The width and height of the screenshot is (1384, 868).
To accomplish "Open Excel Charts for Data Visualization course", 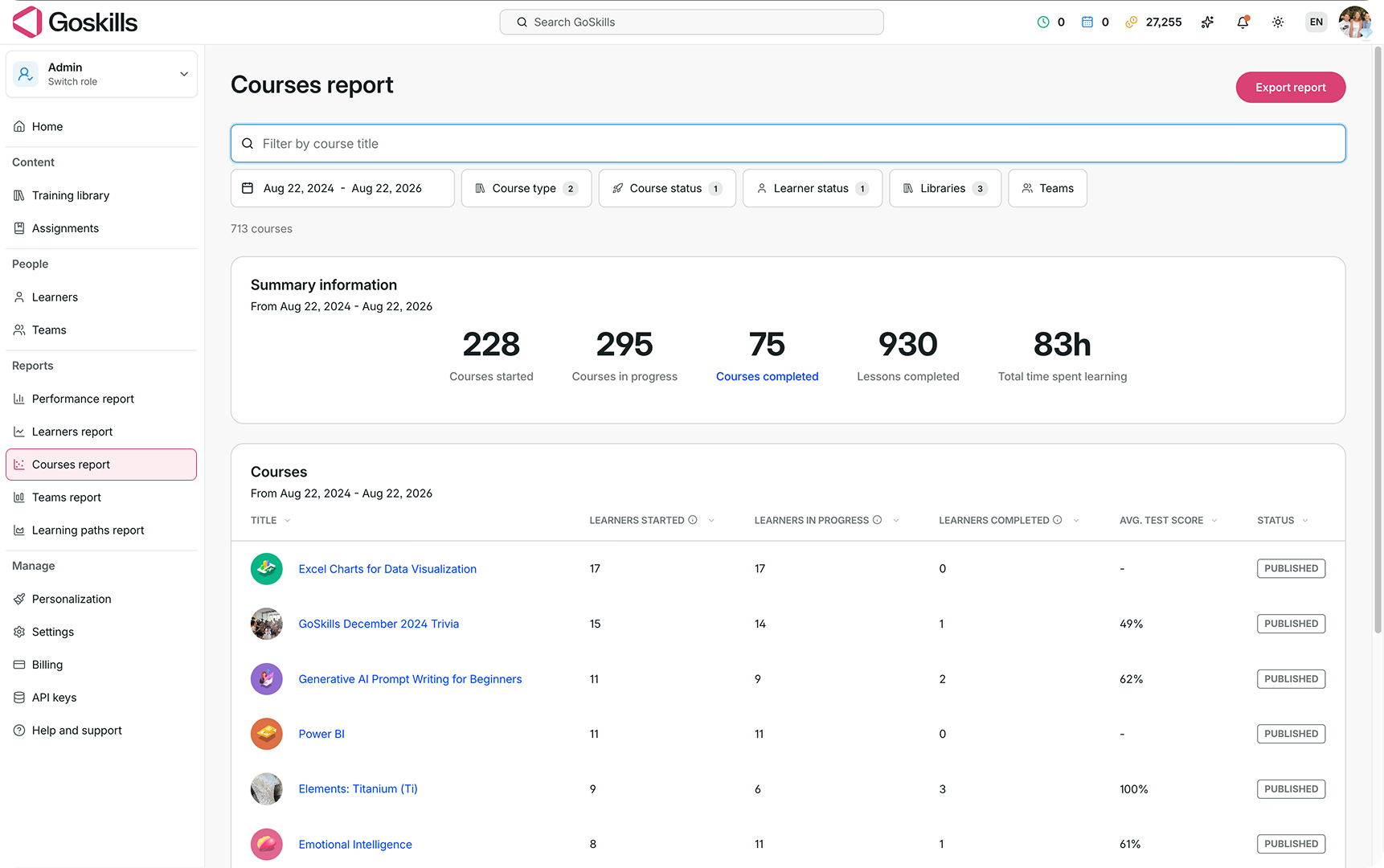I will (387, 569).
